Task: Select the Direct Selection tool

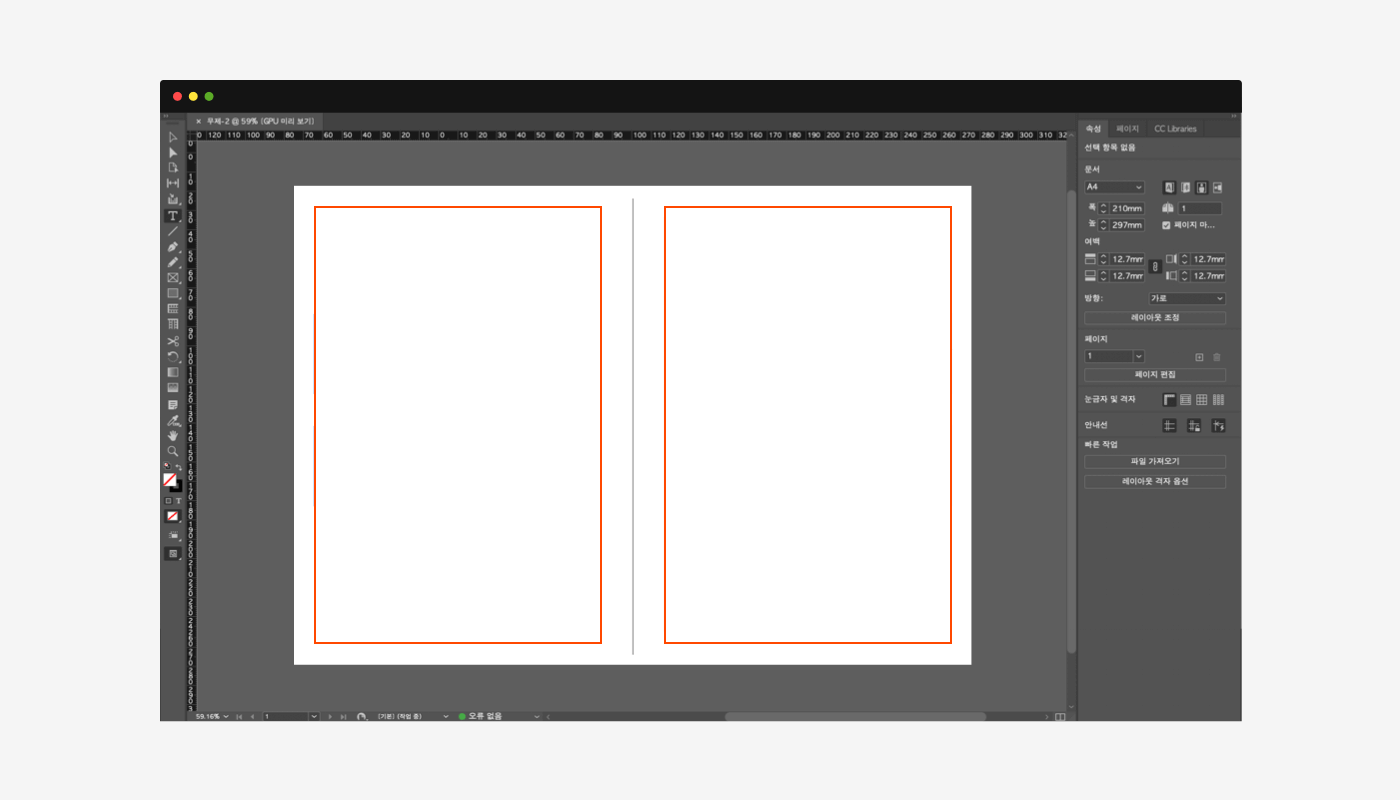Action: [x=173, y=152]
